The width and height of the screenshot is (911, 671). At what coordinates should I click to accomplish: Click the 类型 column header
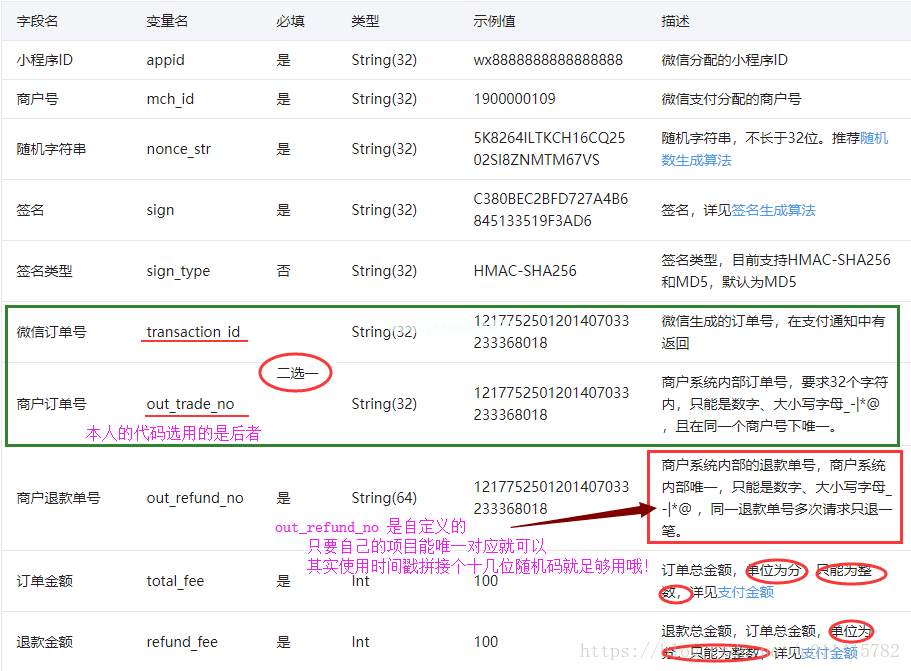click(365, 20)
